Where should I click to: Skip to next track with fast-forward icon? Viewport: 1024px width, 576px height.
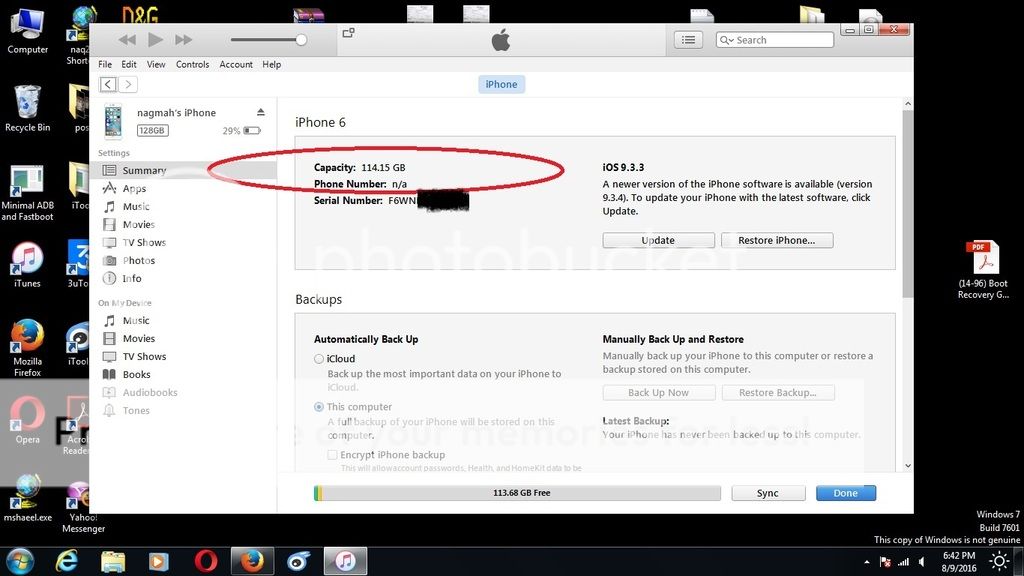click(x=183, y=40)
